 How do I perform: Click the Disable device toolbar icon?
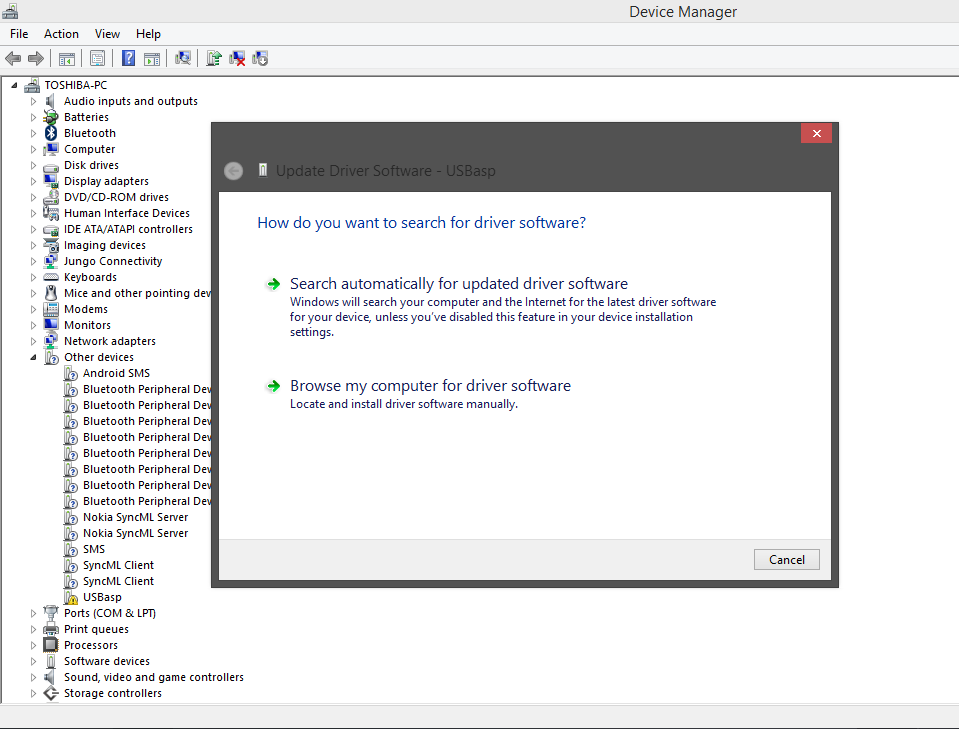point(260,58)
